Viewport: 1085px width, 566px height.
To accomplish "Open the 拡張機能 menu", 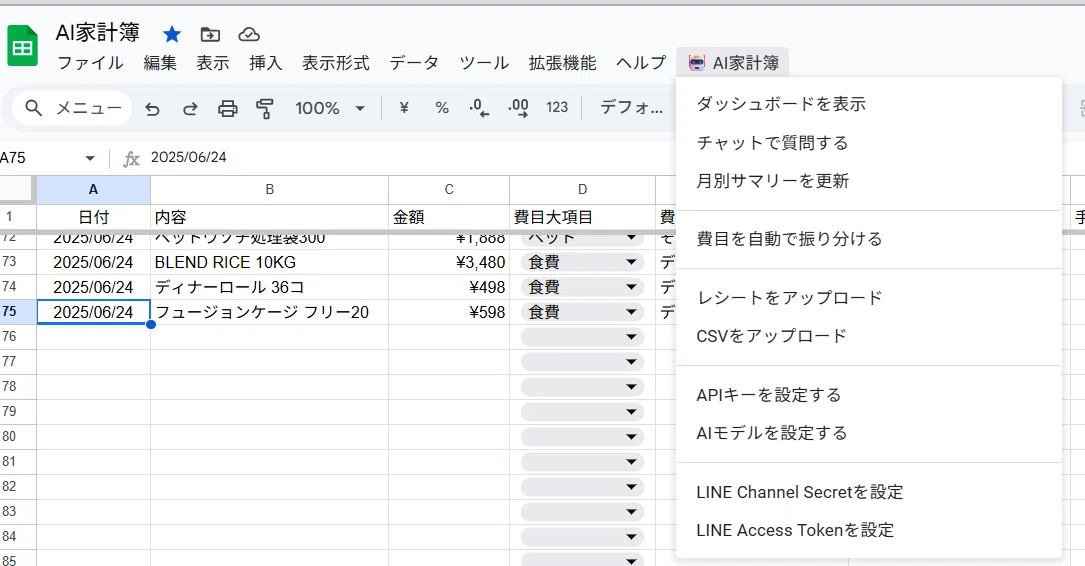I will tap(562, 63).
